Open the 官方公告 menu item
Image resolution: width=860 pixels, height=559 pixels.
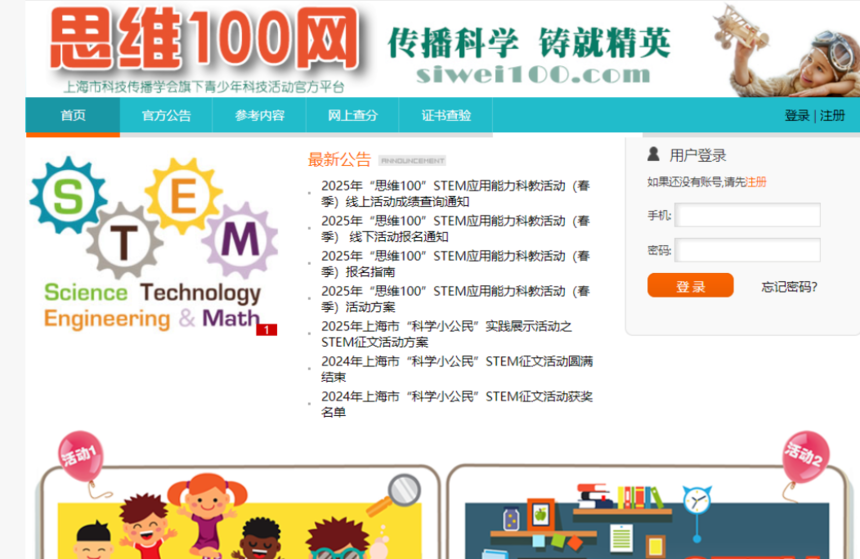tap(166, 115)
